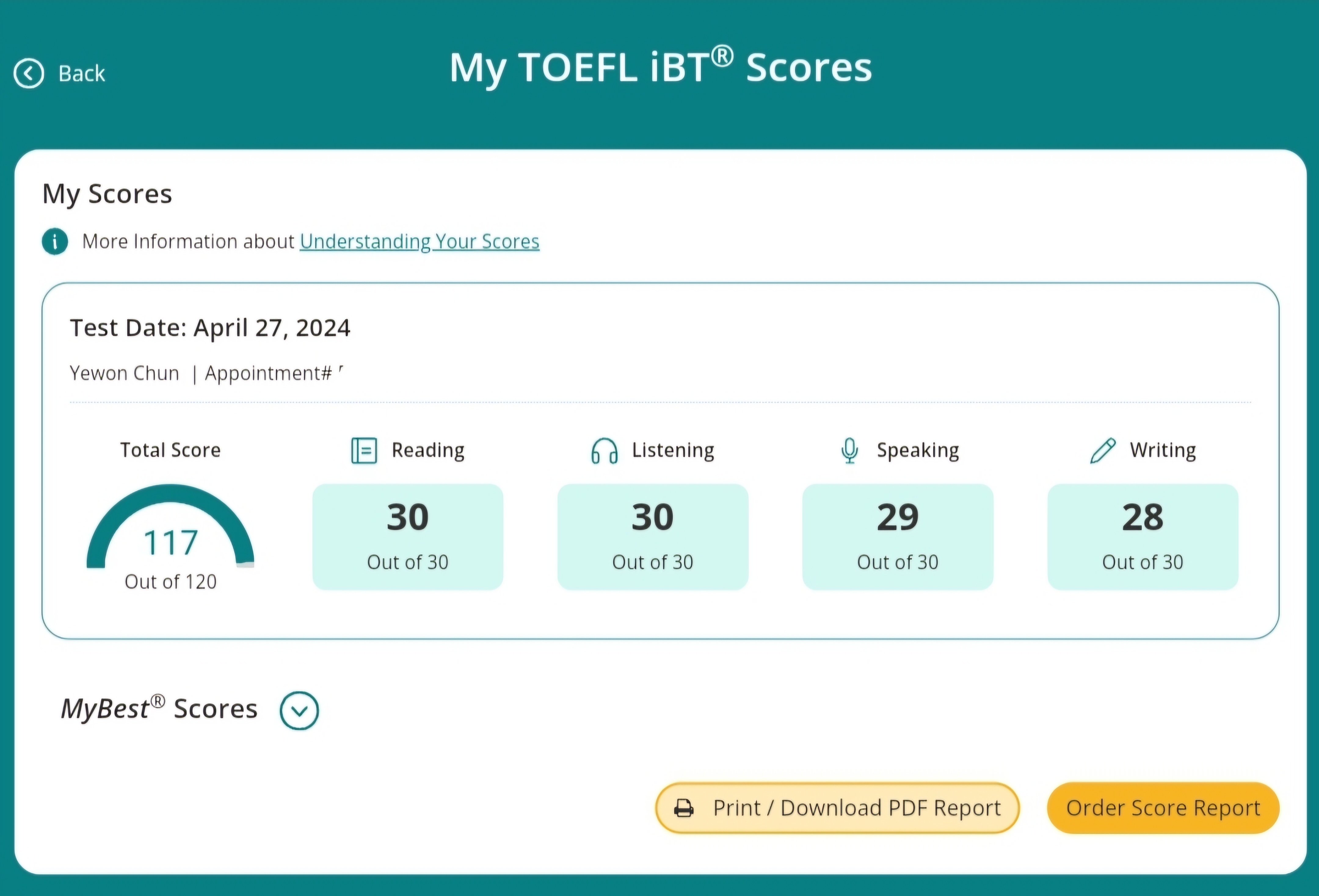Viewport: 1319px width, 896px height.
Task: Click the Reading section book icon
Action: pyautogui.click(x=364, y=450)
